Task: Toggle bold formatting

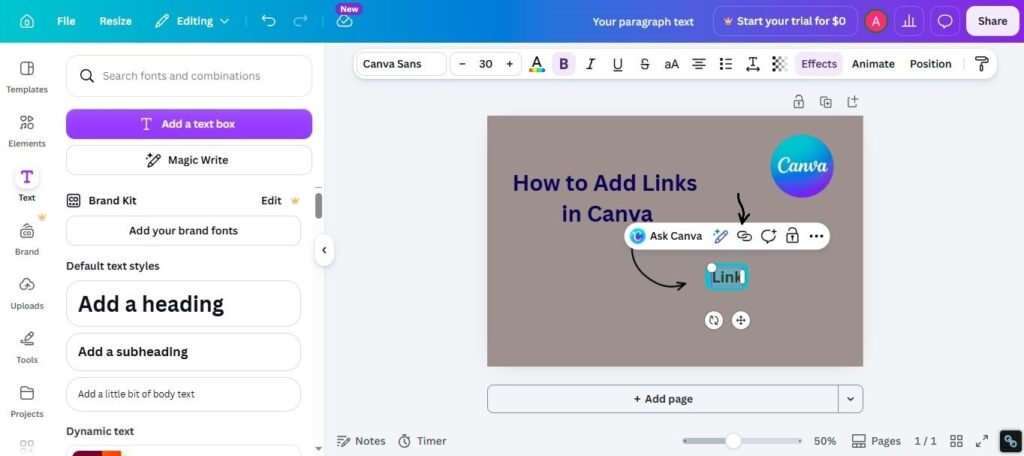Action: pos(564,64)
